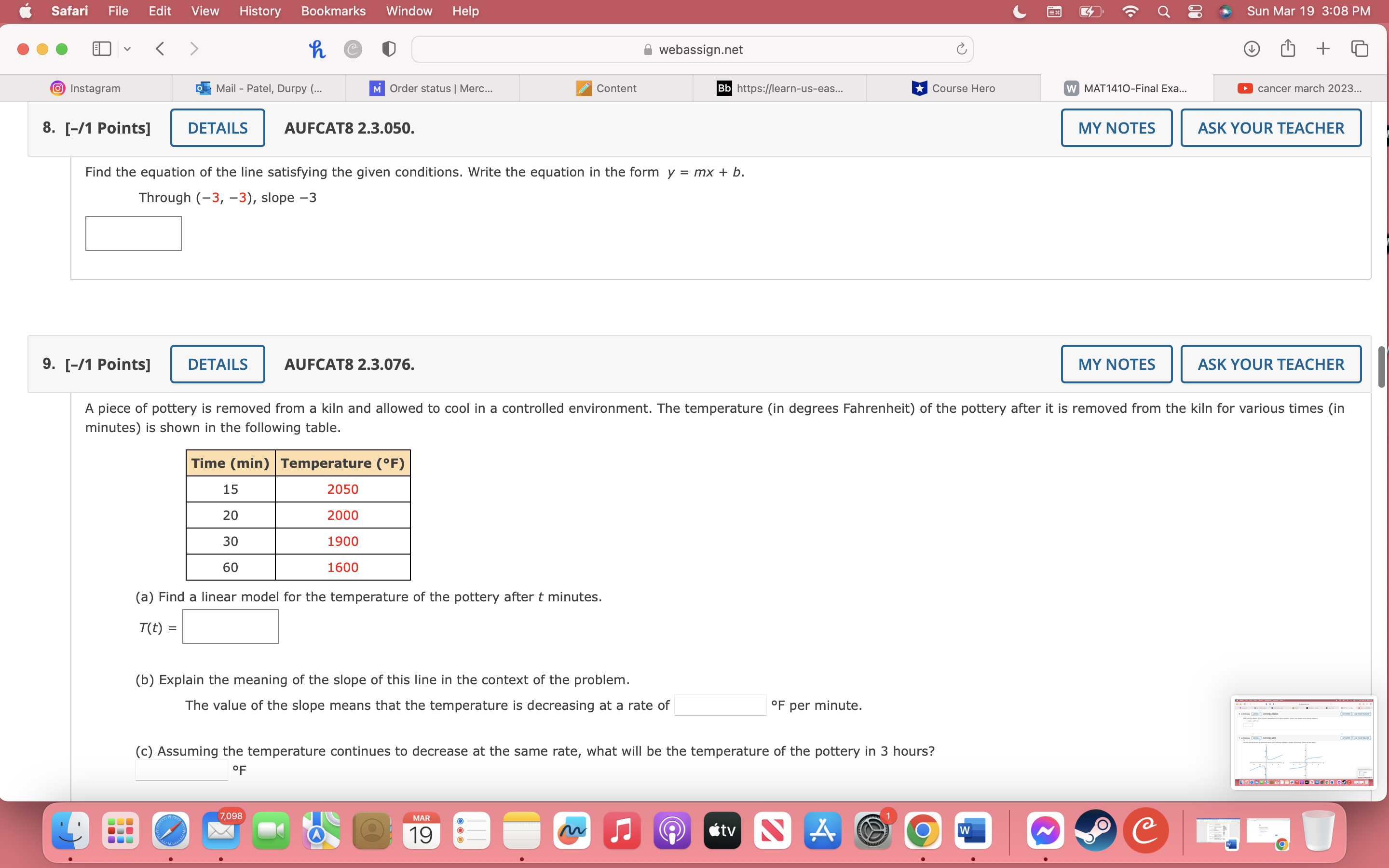Open DETAILS for AUFCAT8 2.3.050
This screenshot has height=868, width=1389.
(x=217, y=127)
